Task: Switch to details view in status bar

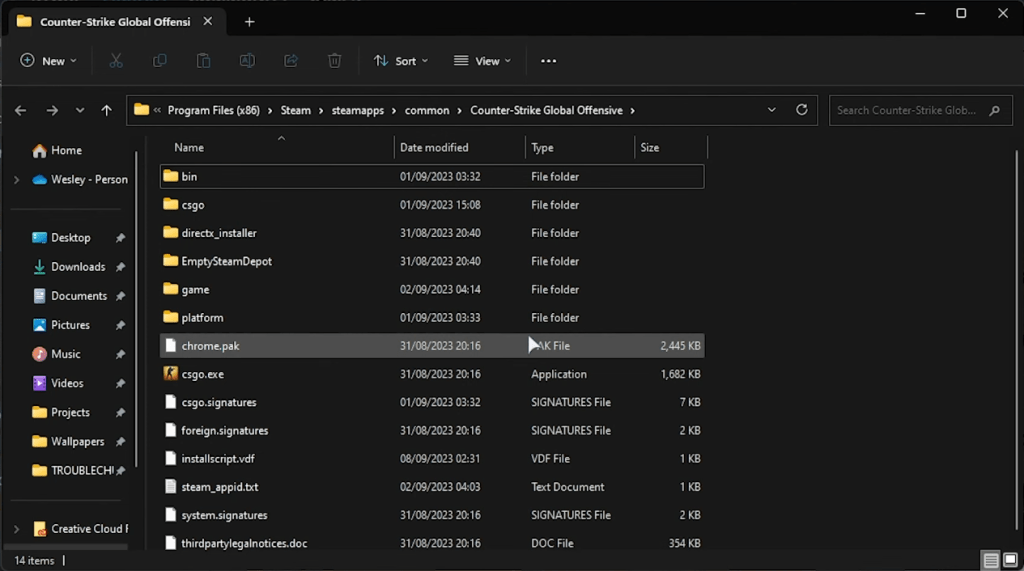Action: pos(991,560)
